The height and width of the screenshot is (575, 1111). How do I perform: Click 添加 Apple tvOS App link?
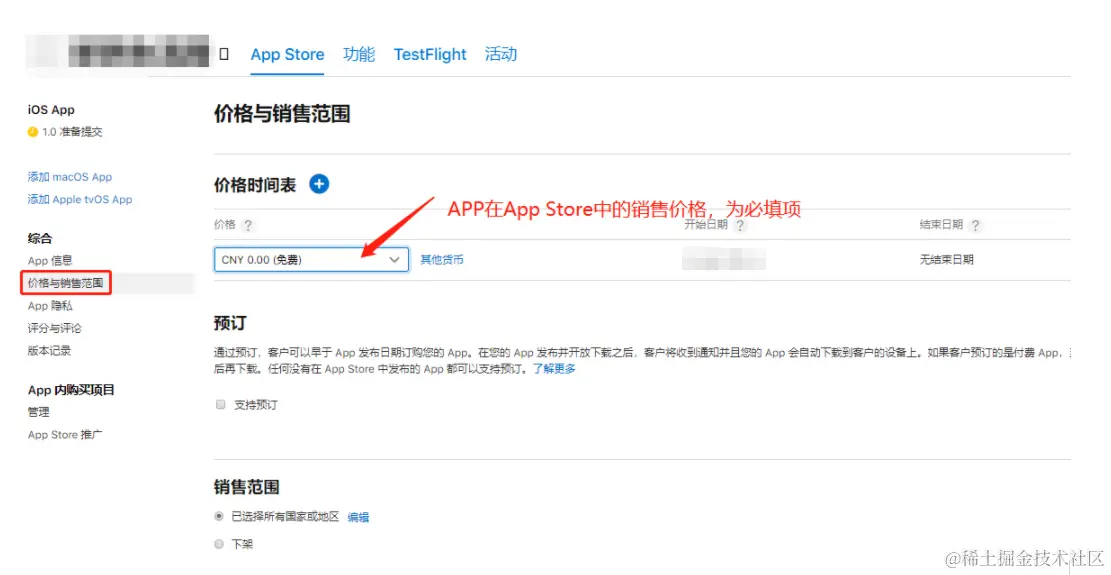pos(80,200)
